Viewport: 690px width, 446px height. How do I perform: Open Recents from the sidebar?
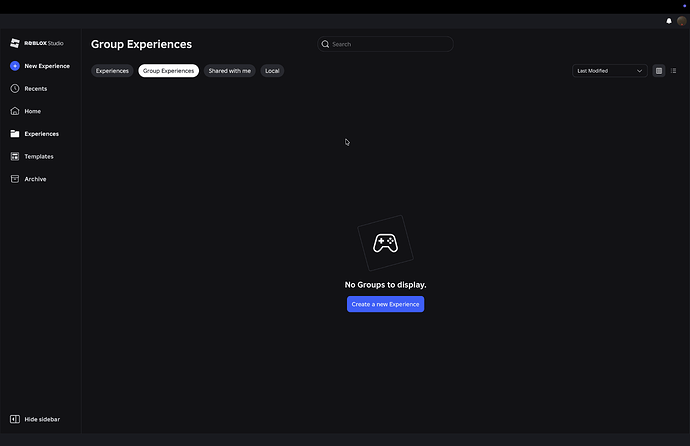tap(36, 88)
